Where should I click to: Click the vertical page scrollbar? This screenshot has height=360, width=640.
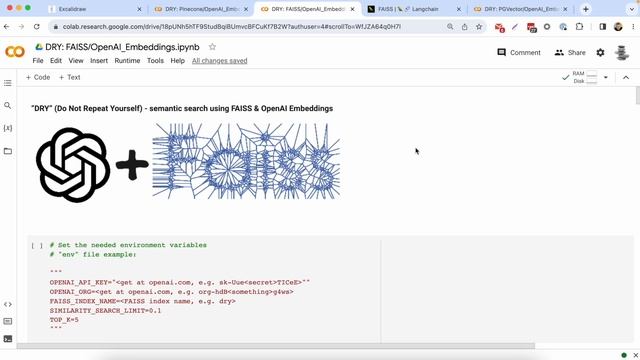point(638,96)
